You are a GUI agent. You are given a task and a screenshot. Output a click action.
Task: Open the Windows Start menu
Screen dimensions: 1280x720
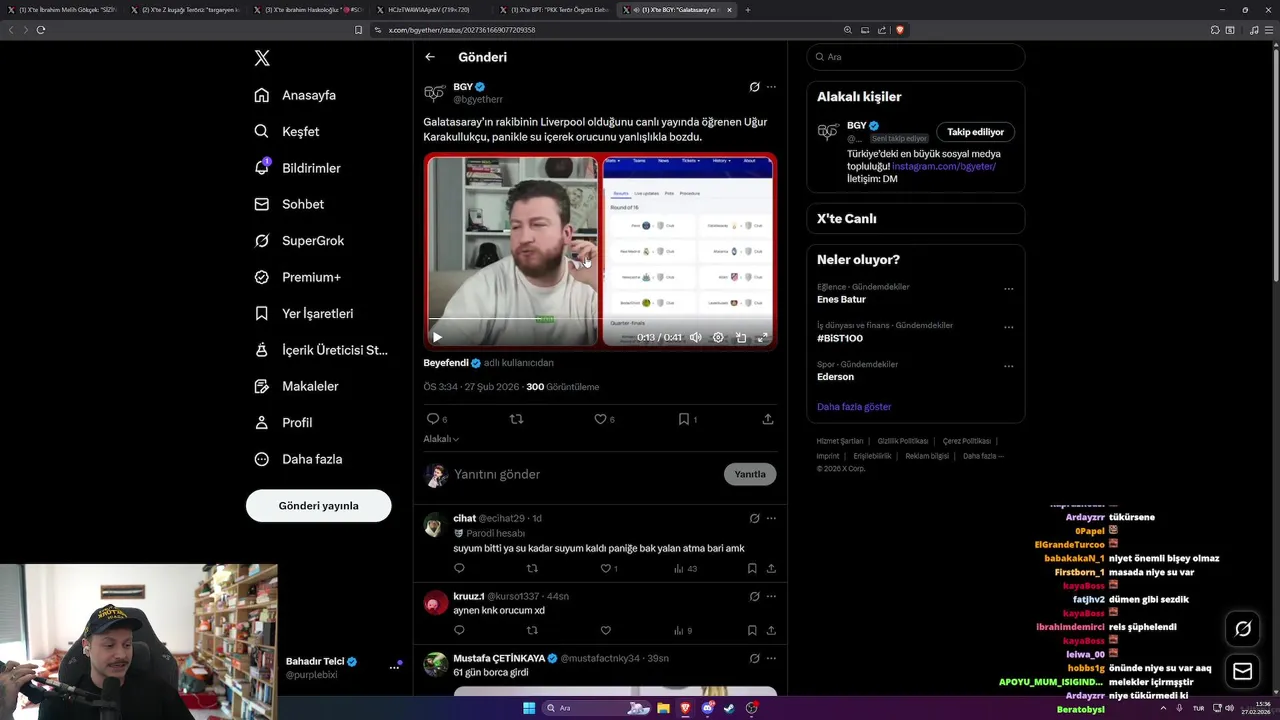(529, 708)
